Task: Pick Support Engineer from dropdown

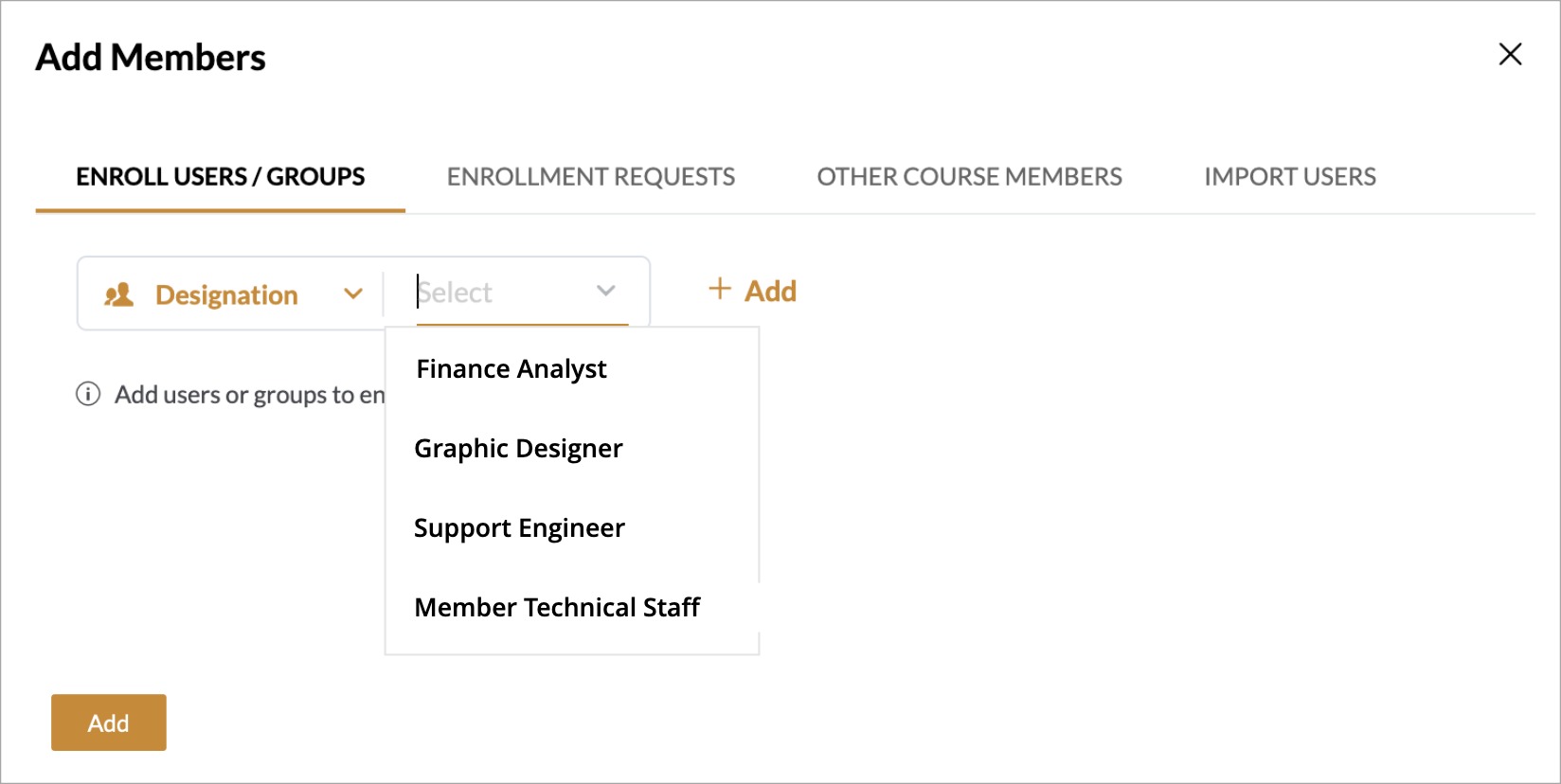Action: coord(519,527)
